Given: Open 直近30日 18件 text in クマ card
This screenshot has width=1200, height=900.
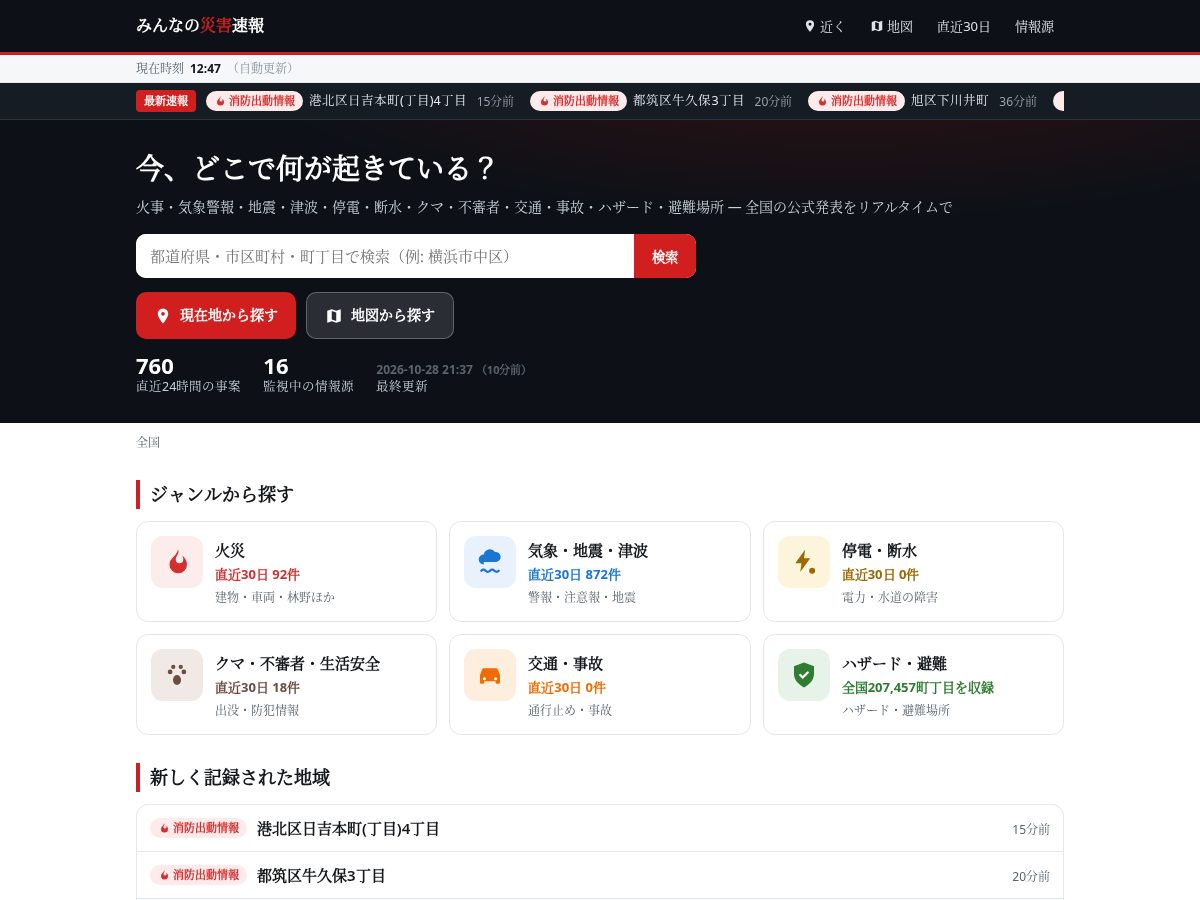Looking at the screenshot, I should click(x=257, y=687).
